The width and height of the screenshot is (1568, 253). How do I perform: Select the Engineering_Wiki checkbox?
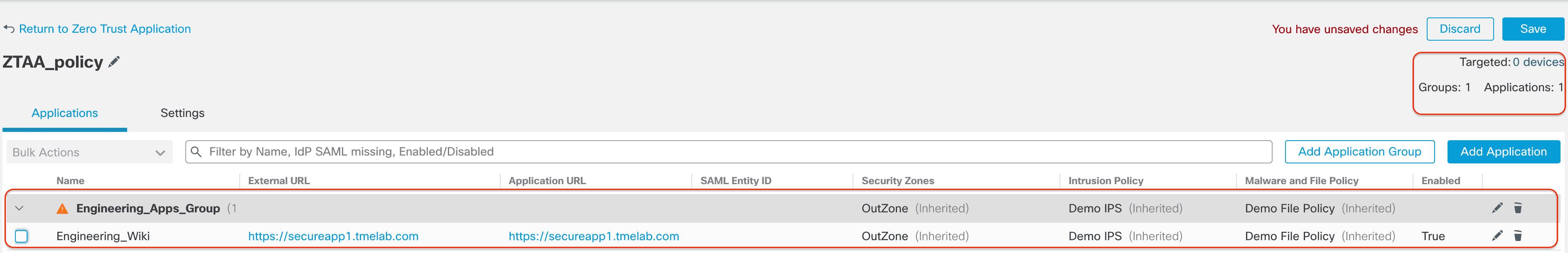click(21, 236)
